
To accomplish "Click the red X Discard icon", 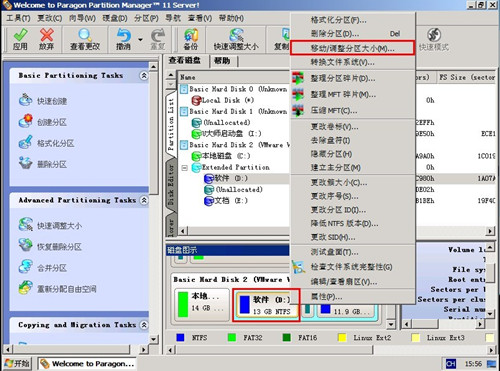I will pyautogui.click(x=47, y=35).
